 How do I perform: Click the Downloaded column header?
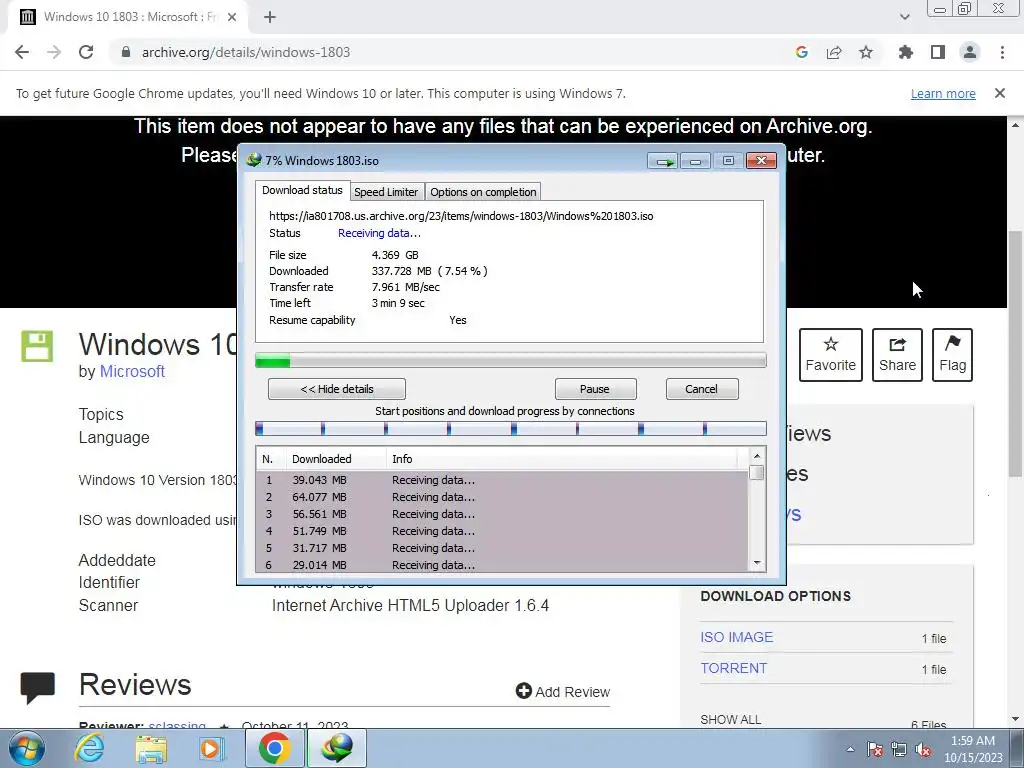click(336, 459)
